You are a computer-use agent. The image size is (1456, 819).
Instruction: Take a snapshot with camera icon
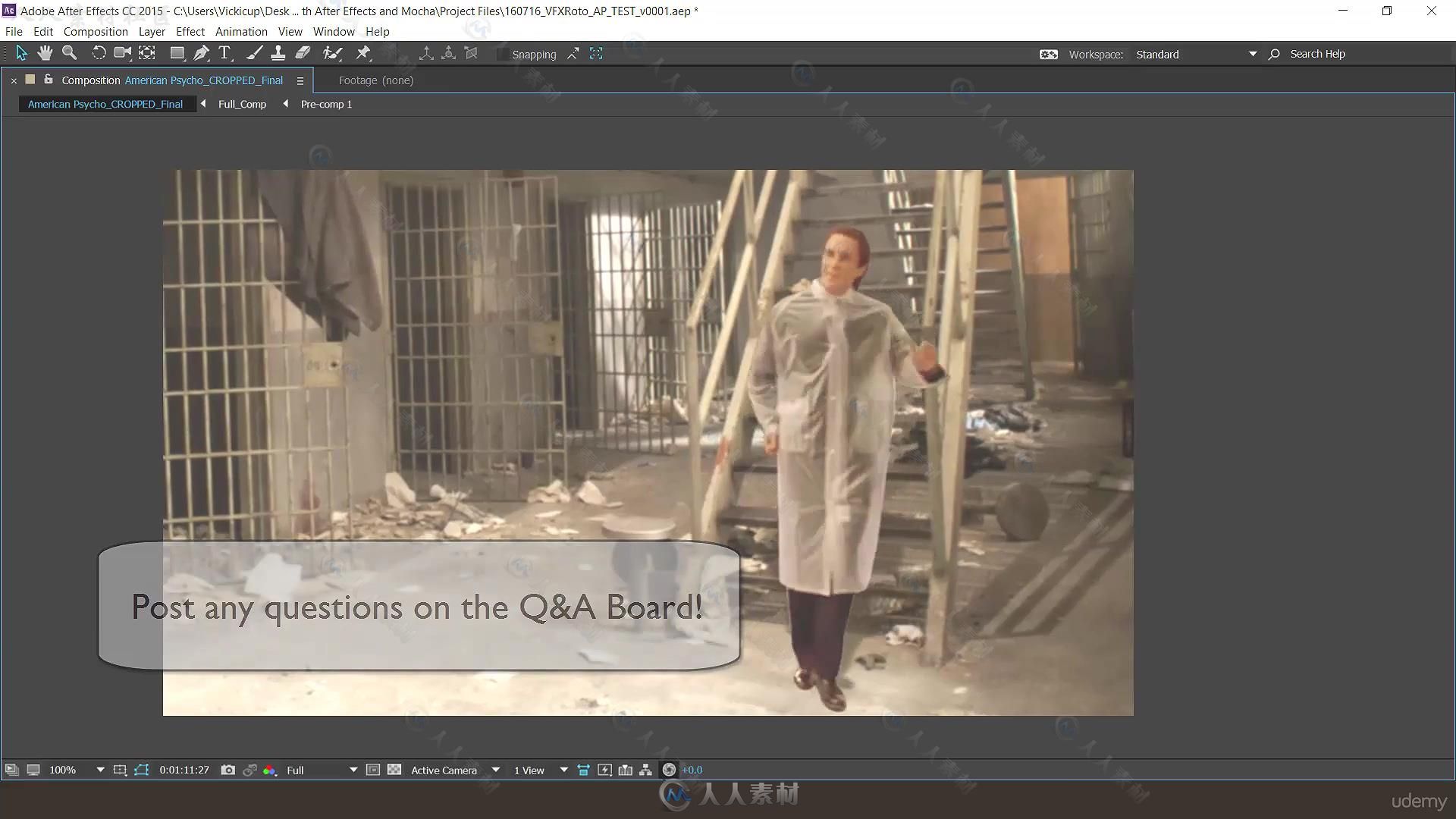click(x=227, y=770)
